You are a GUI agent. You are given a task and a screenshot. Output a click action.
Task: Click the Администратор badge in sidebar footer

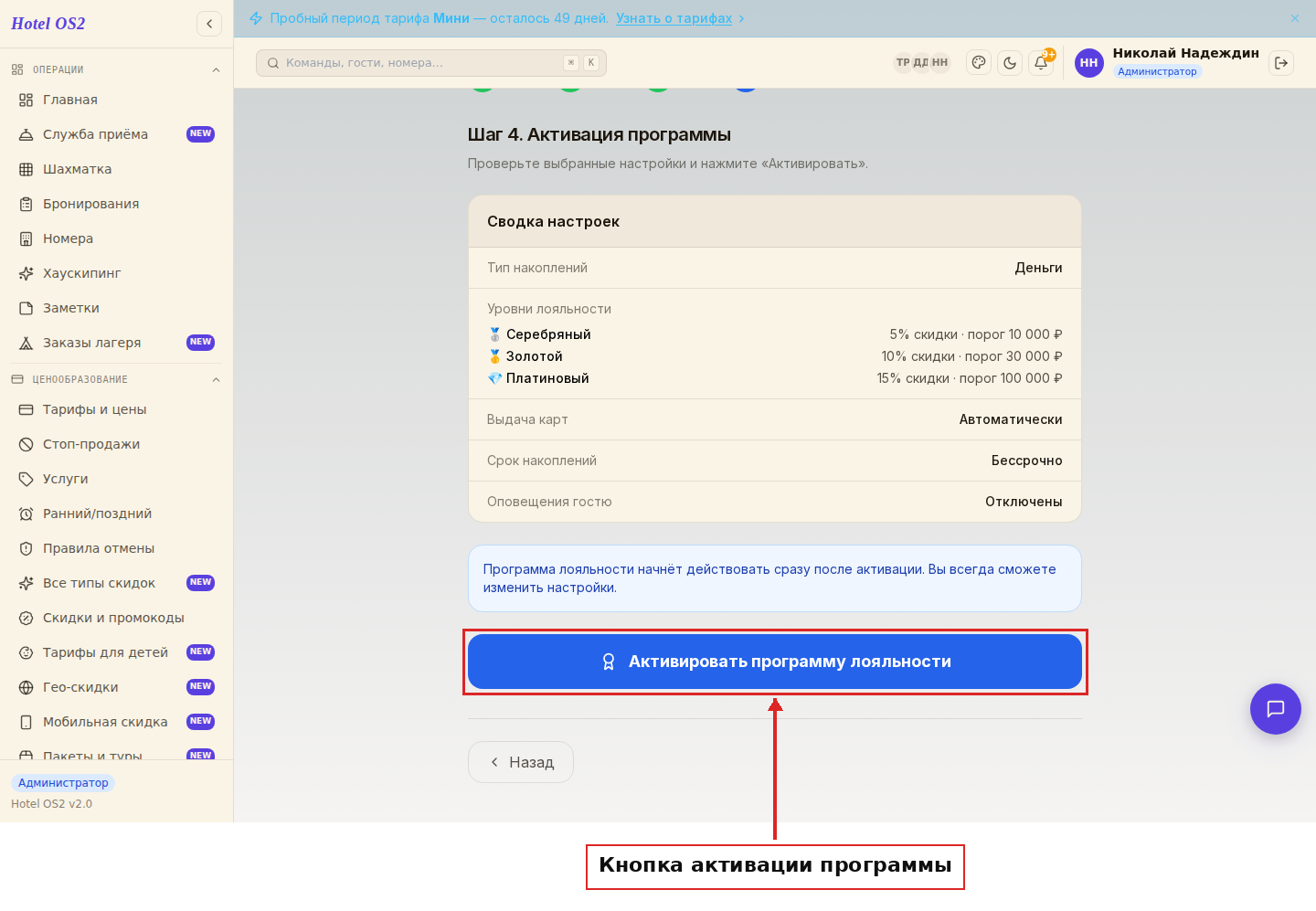tap(63, 783)
